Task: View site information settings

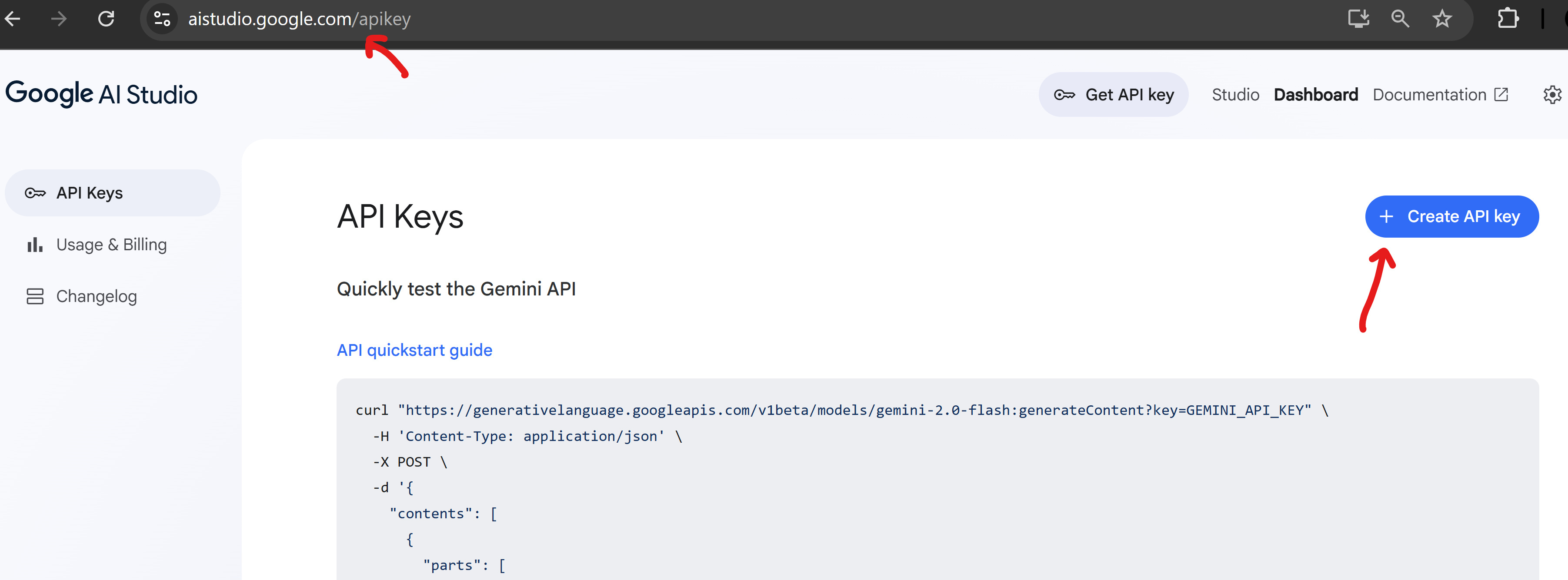Action: pyautogui.click(x=161, y=19)
